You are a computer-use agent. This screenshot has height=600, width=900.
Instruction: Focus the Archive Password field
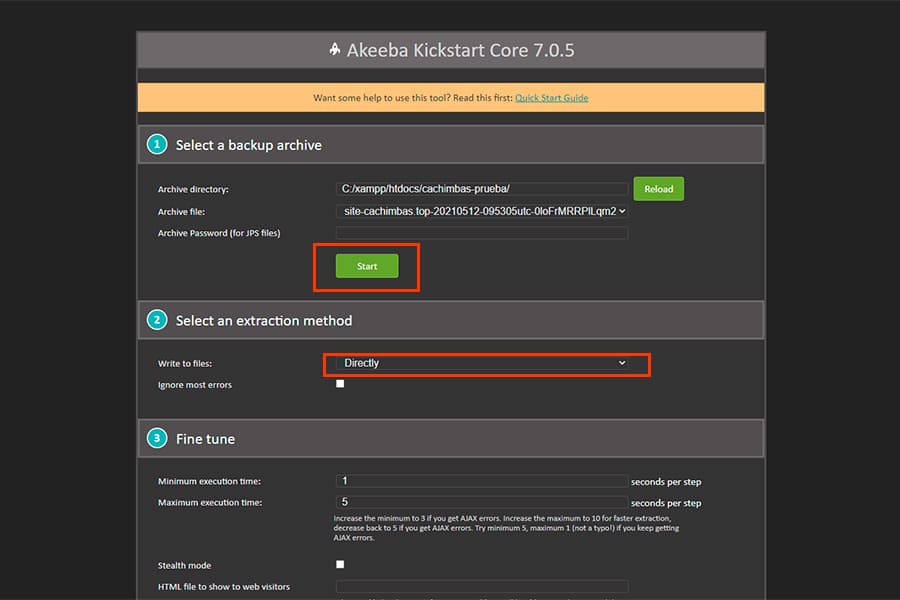[482, 233]
